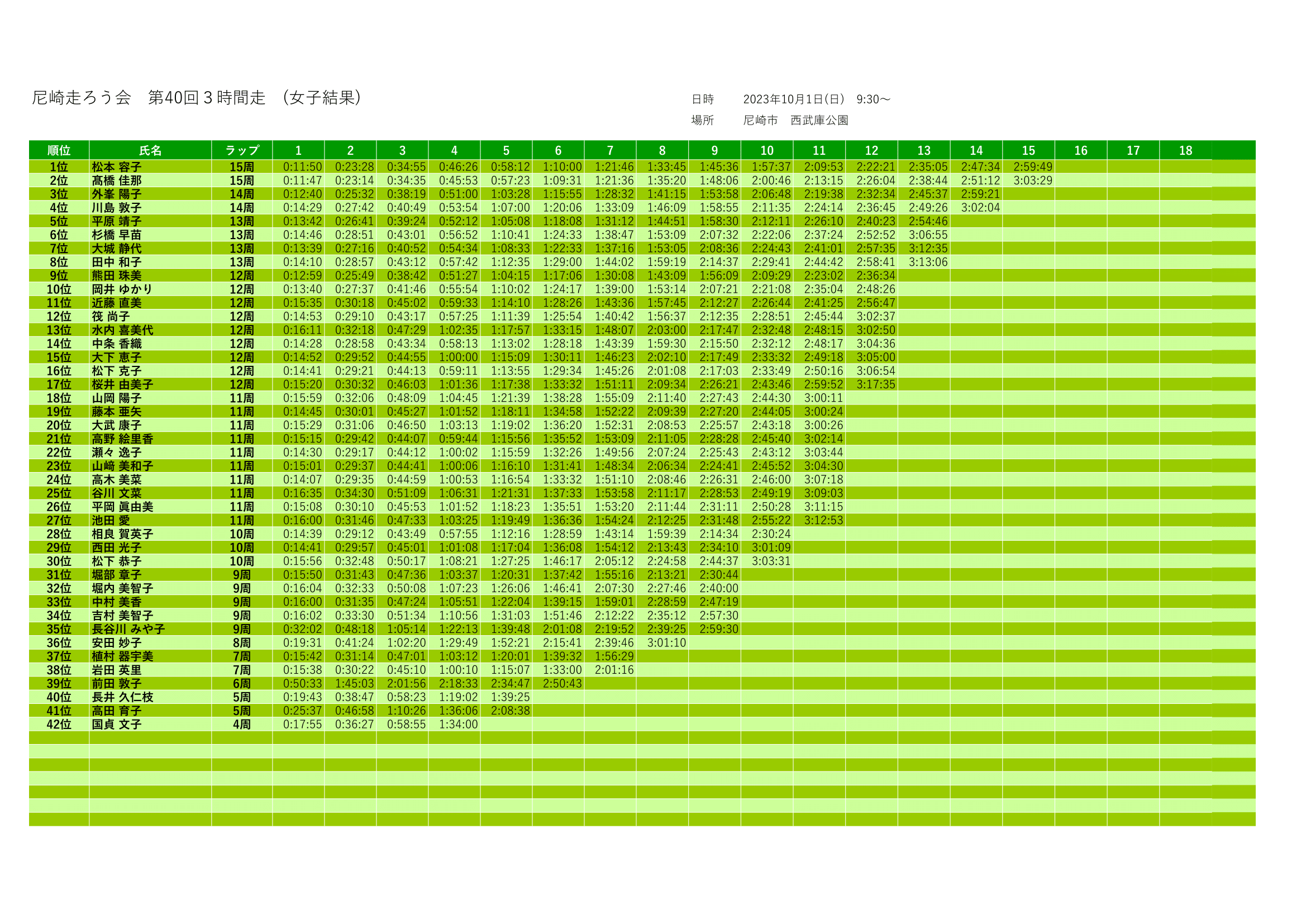Select the name 杉橋 早苗
Screen dimensions: 1306x924
click(117, 235)
